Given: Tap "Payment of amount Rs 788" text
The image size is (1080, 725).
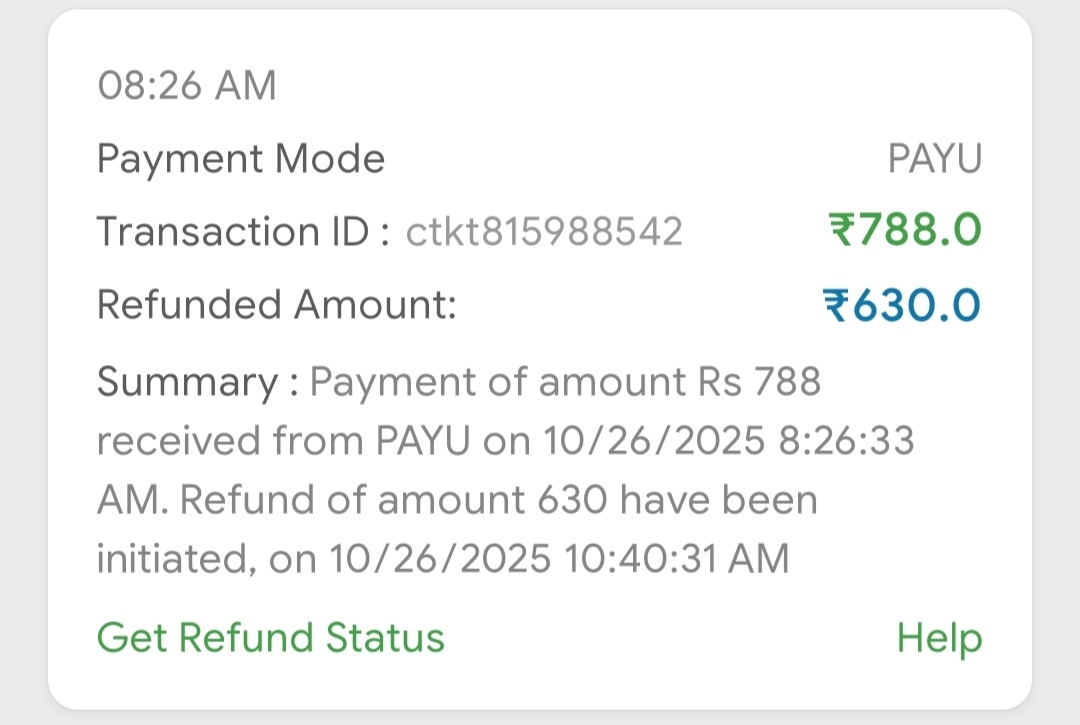Looking at the screenshot, I should (565, 382).
